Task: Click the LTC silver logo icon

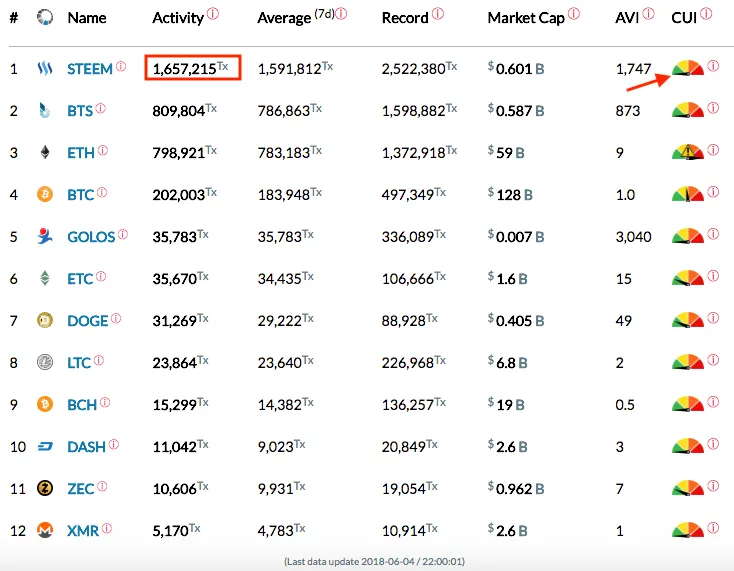Action: [45, 362]
